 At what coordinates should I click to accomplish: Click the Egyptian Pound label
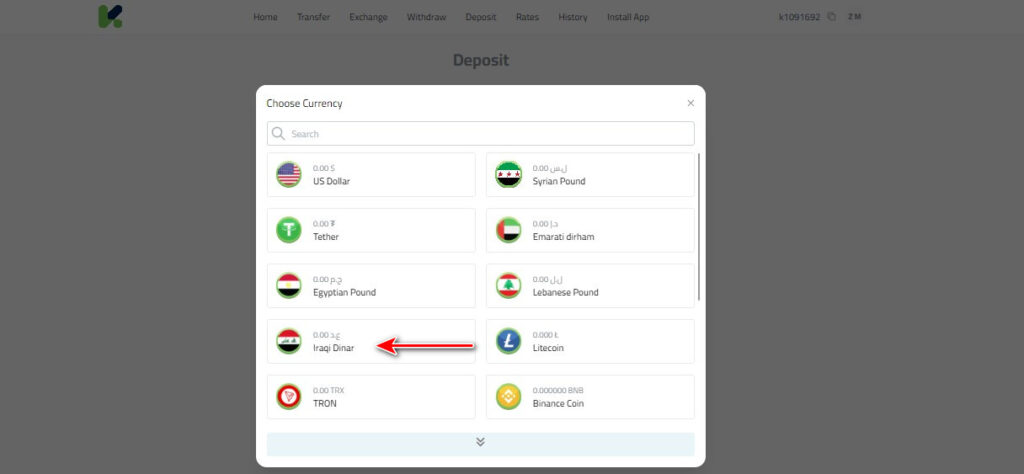344,292
